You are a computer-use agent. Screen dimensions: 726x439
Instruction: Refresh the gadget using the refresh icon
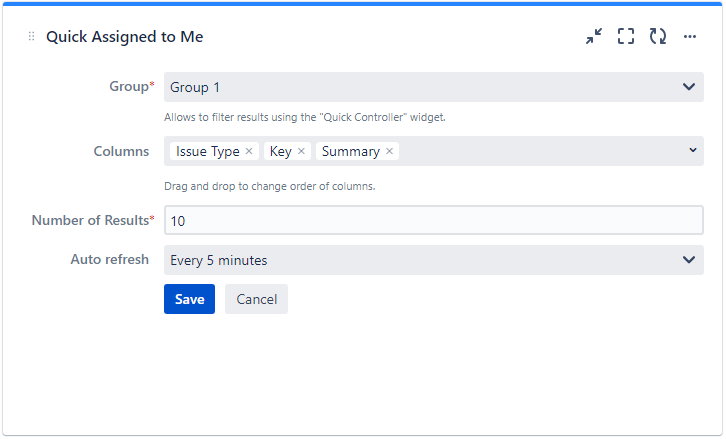pyautogui.click(x=657, y=36)
